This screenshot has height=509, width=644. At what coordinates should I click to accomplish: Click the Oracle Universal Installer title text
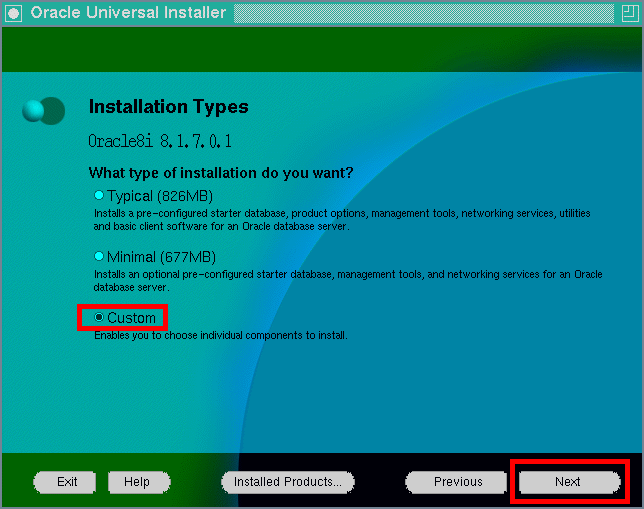pos(128,13)
